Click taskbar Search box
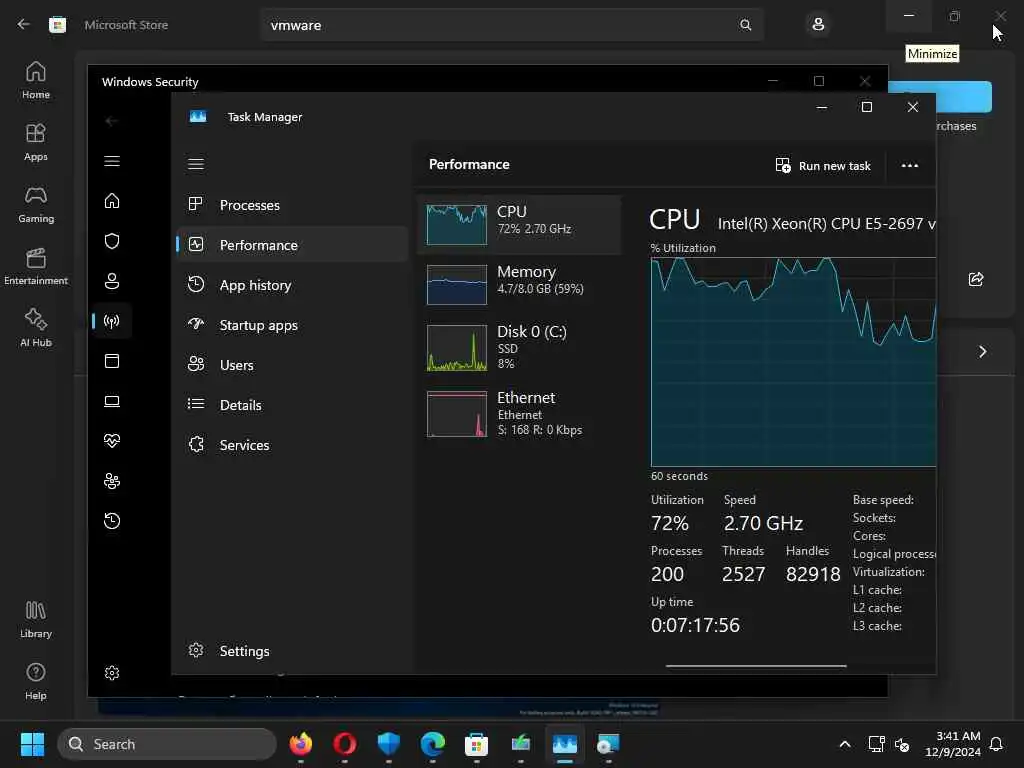Screen dimensions: 1024x768 (x=167, y=744)
